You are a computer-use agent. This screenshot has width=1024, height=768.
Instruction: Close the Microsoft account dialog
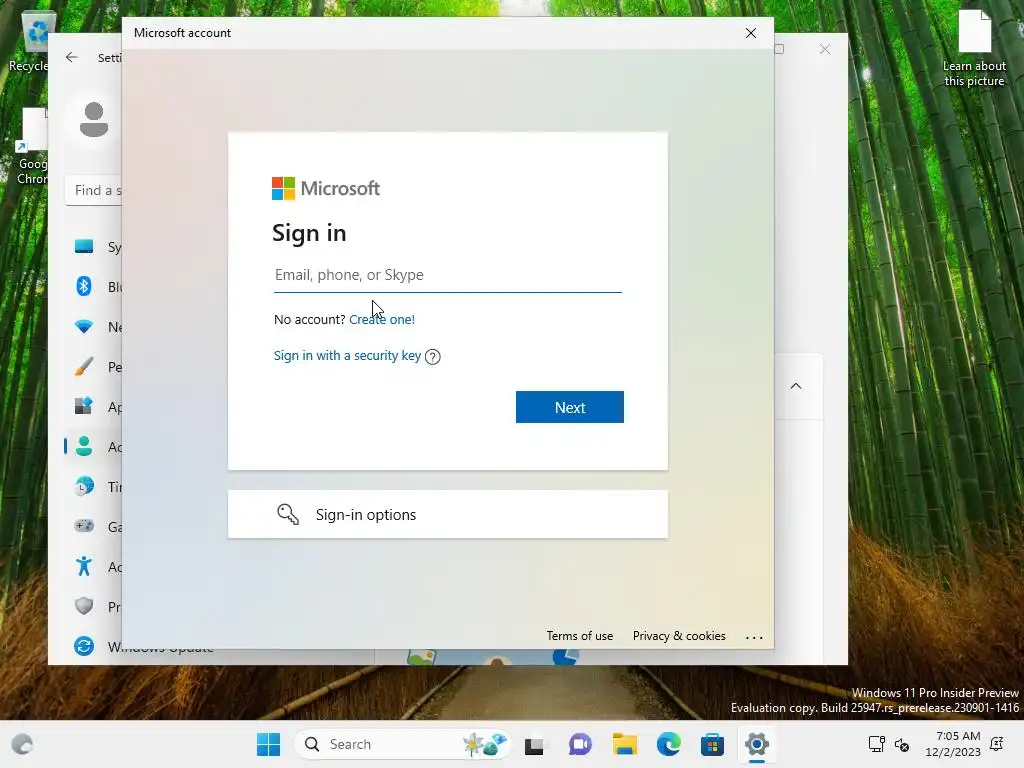click(750, 33)
